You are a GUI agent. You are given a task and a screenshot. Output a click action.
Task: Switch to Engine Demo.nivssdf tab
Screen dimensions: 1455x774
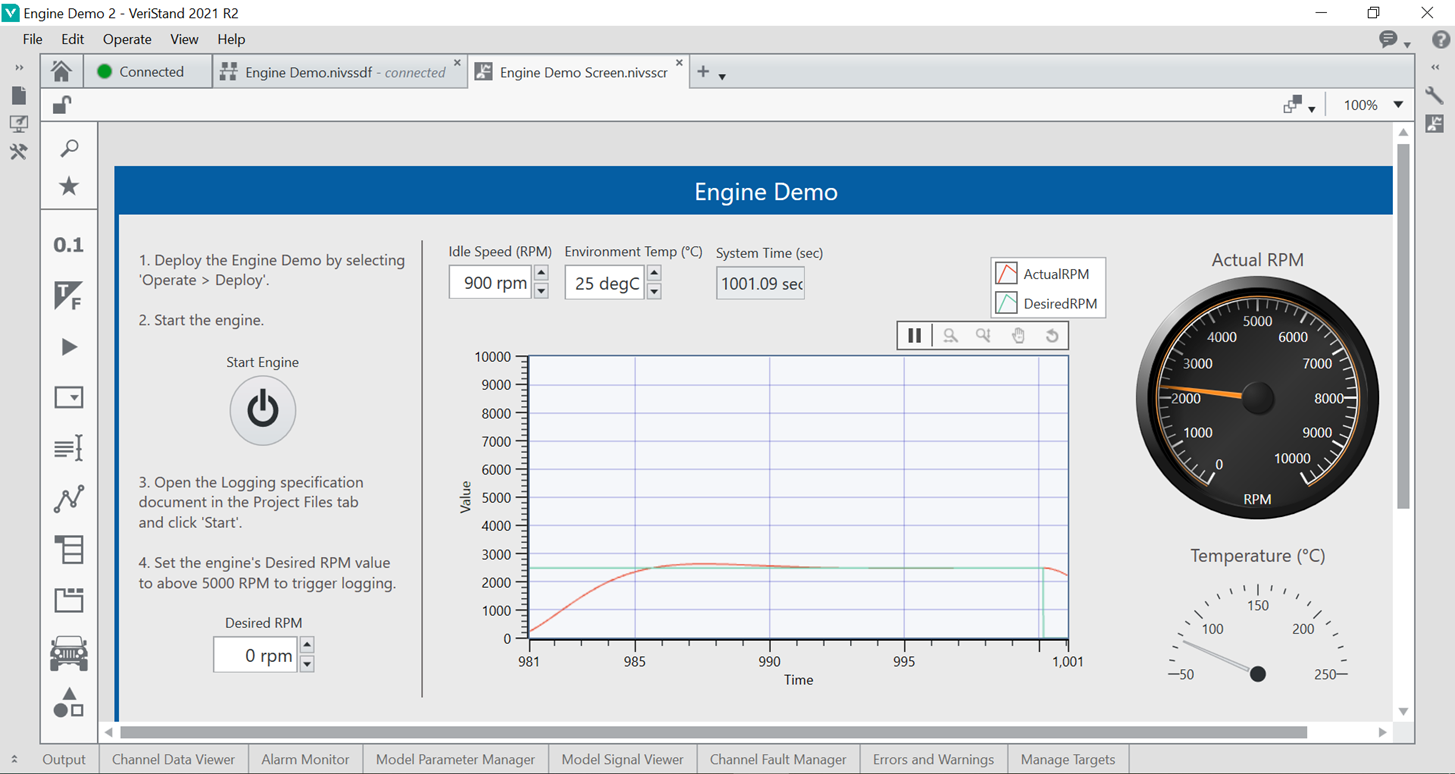339,72
